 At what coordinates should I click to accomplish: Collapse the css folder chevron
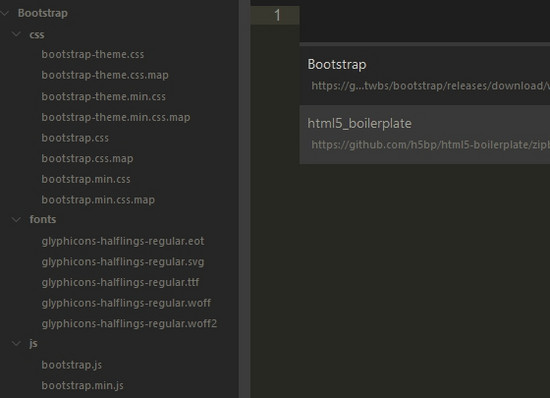(16, 34)
